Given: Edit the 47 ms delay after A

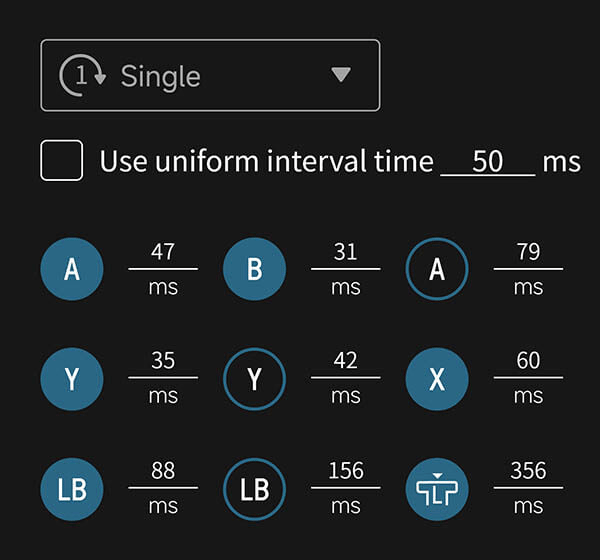Looking at the screenshot, I should pos(163,252).
